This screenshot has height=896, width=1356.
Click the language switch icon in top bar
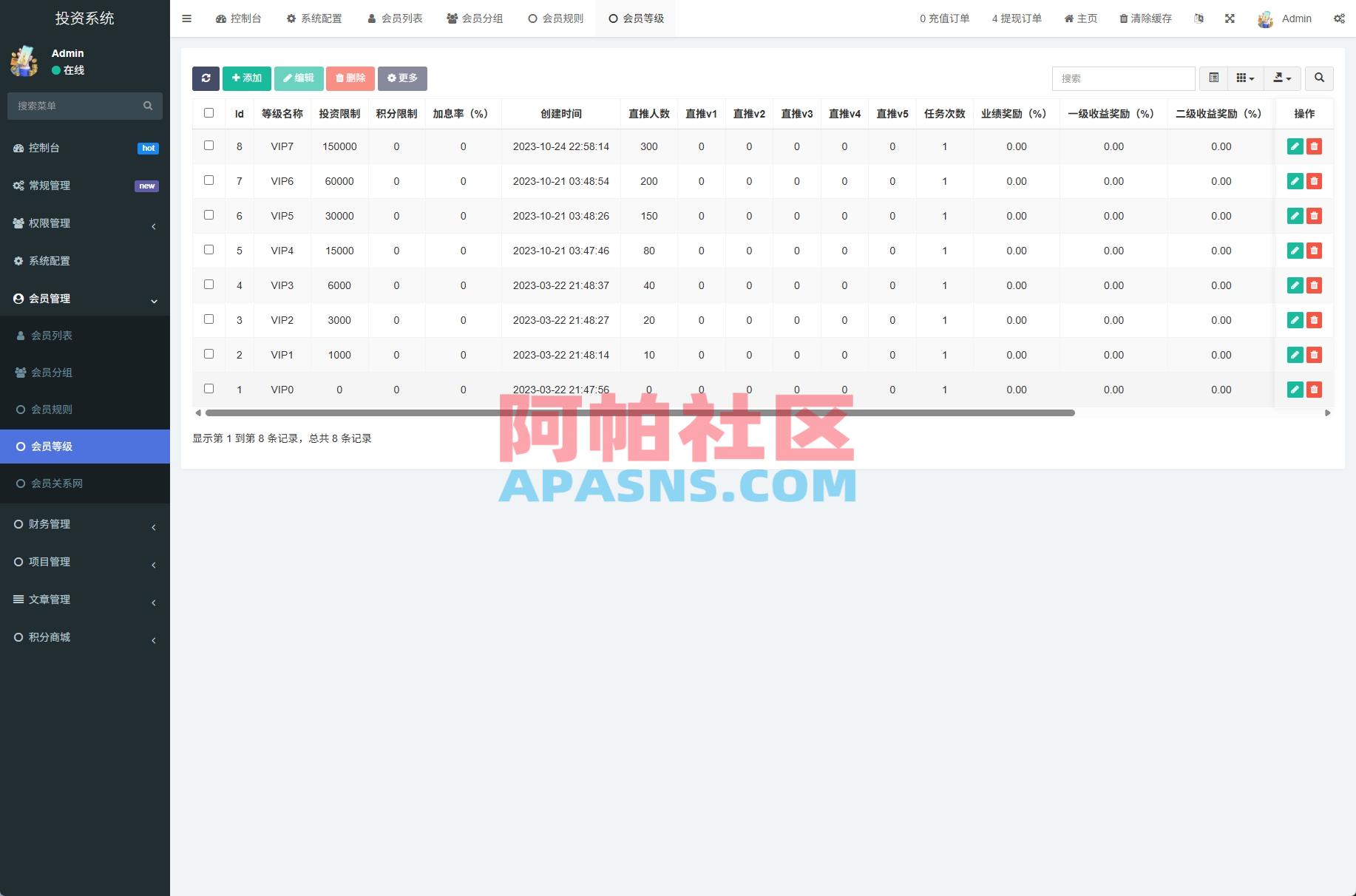[x=1199, y=18]
